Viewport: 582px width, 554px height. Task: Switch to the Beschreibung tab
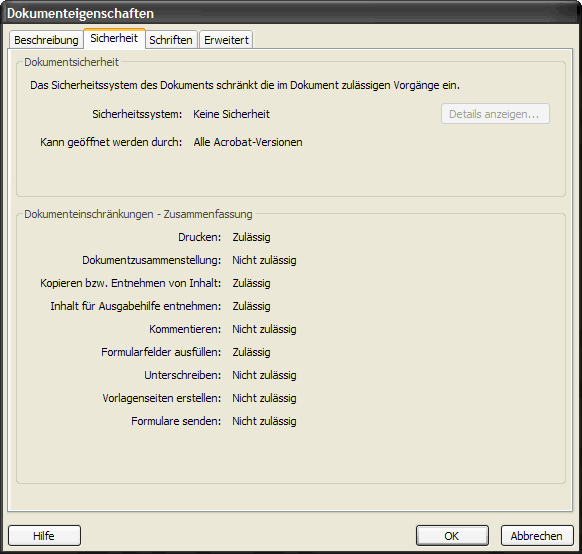(x=46, y=40)
